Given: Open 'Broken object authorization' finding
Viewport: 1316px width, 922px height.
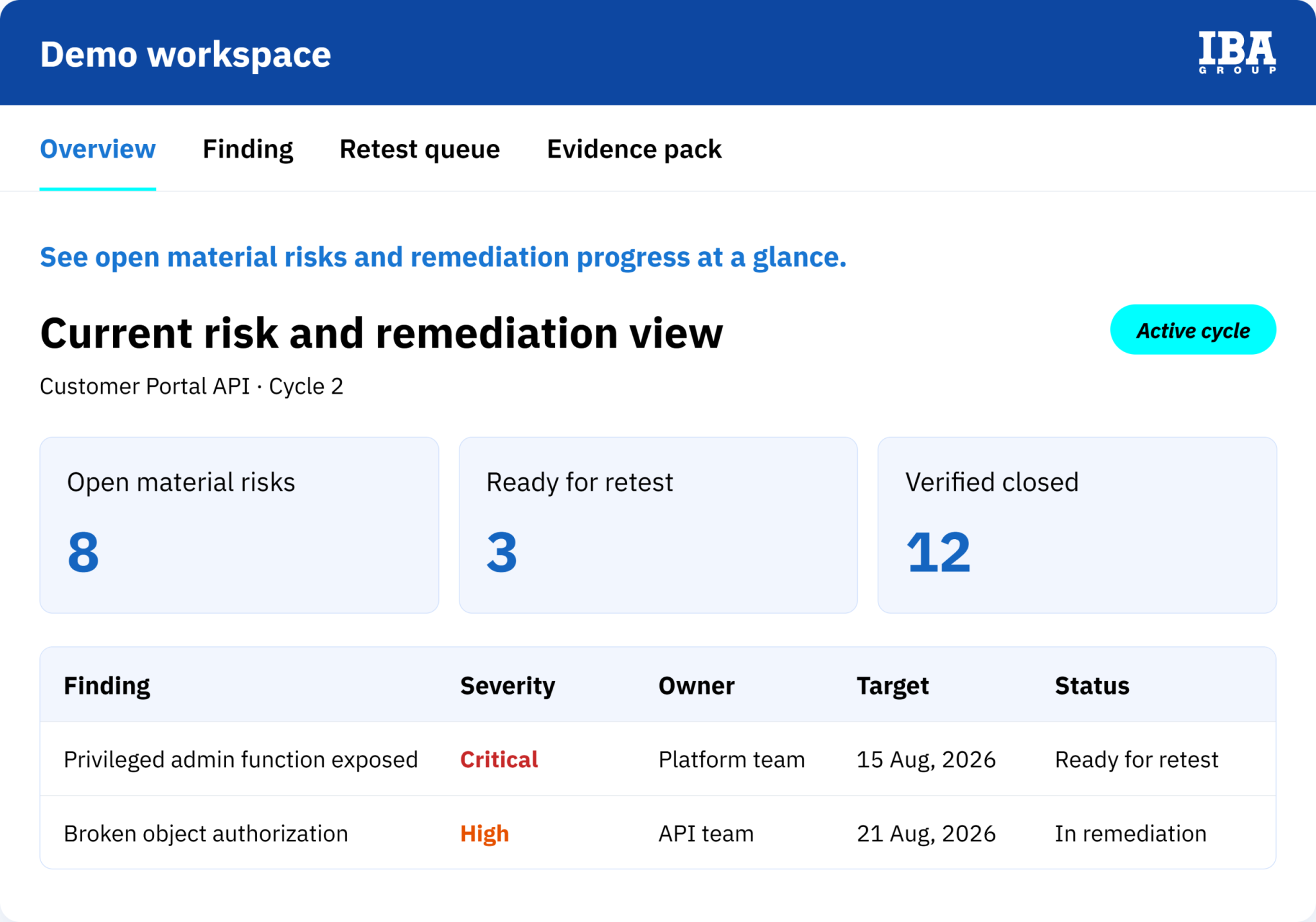Looking at the screenshot, I should pos(206,833).
